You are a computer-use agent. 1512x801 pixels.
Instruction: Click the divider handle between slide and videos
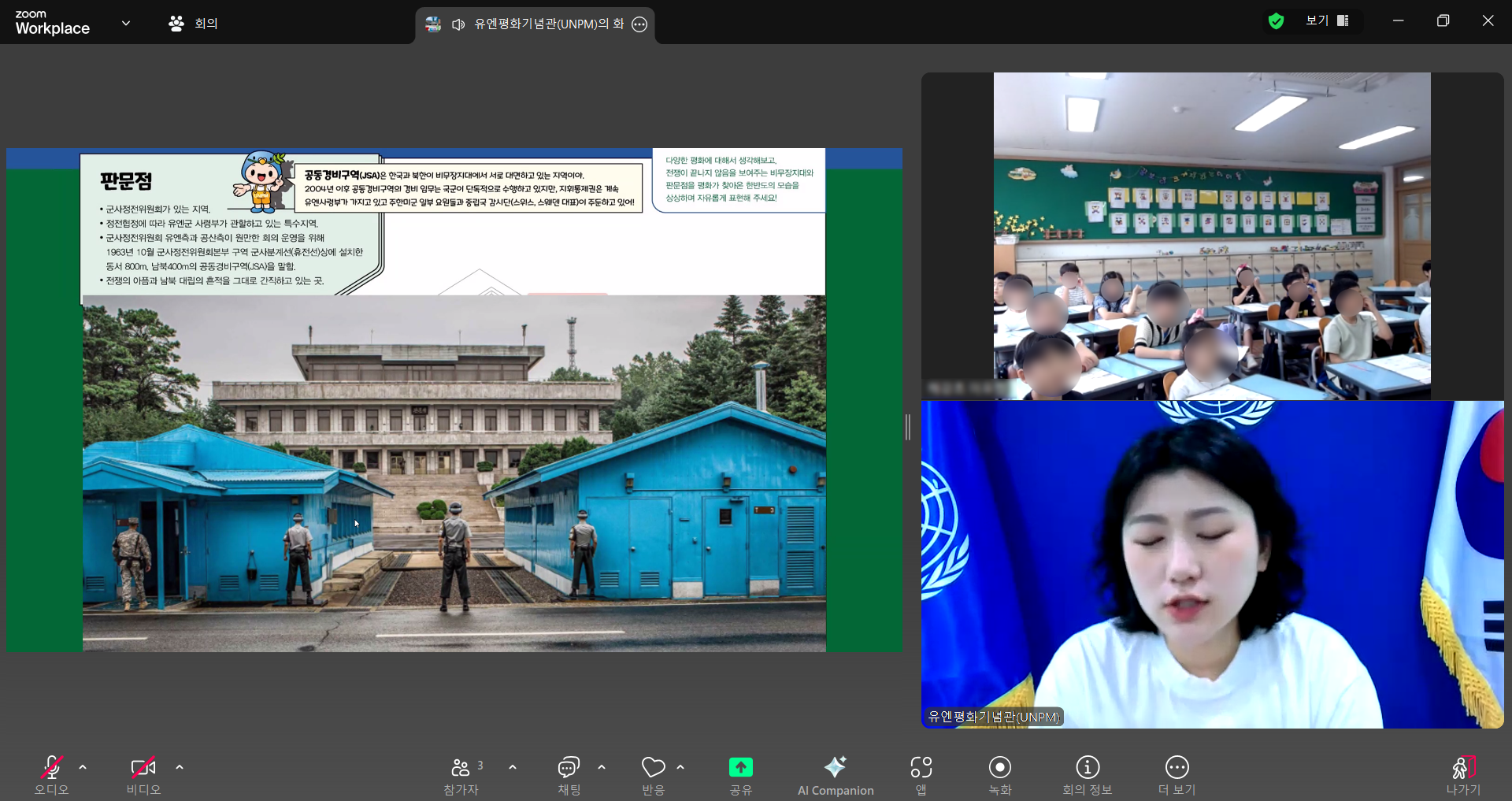tap(908, 427)
